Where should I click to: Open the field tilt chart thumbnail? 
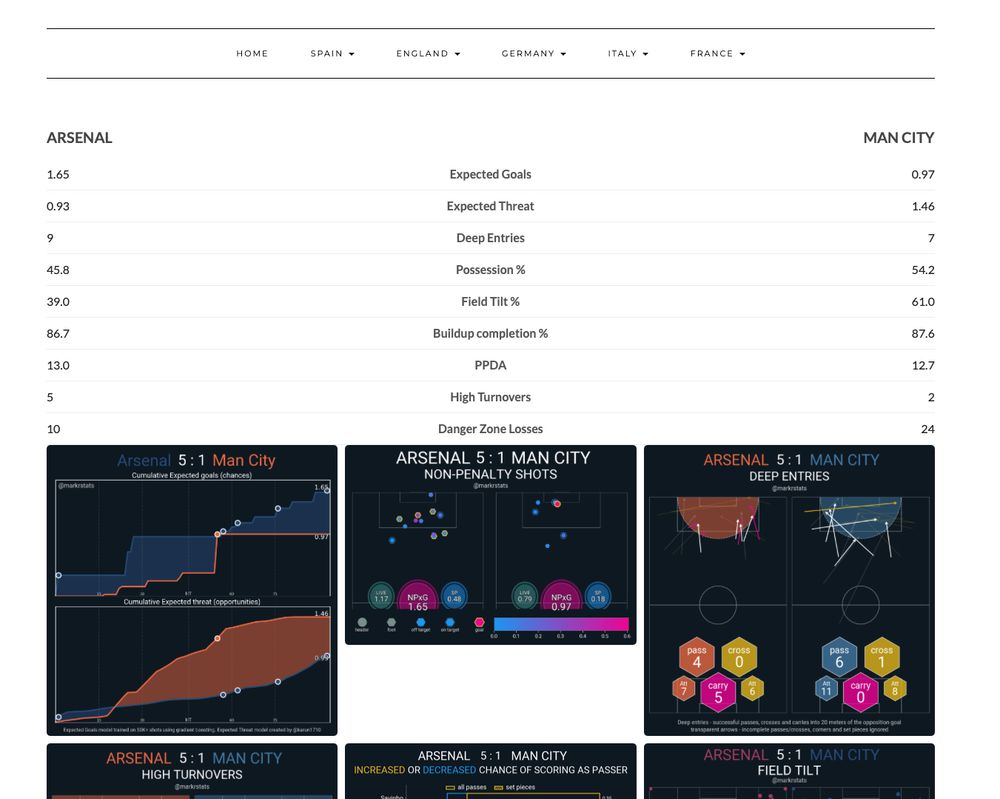[x=790, y=772]
